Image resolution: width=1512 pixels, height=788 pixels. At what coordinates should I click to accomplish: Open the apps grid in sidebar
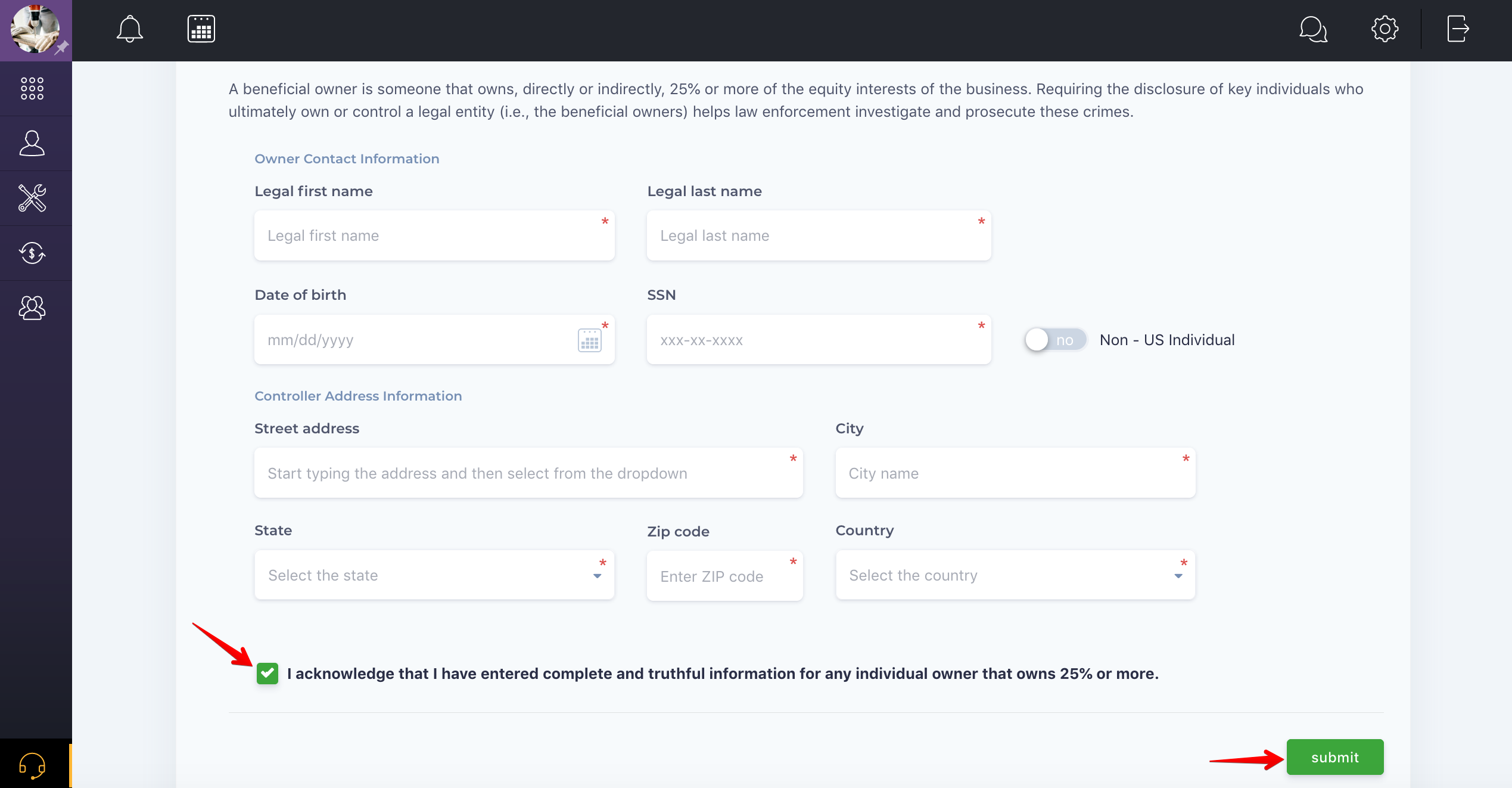(32, 88)
